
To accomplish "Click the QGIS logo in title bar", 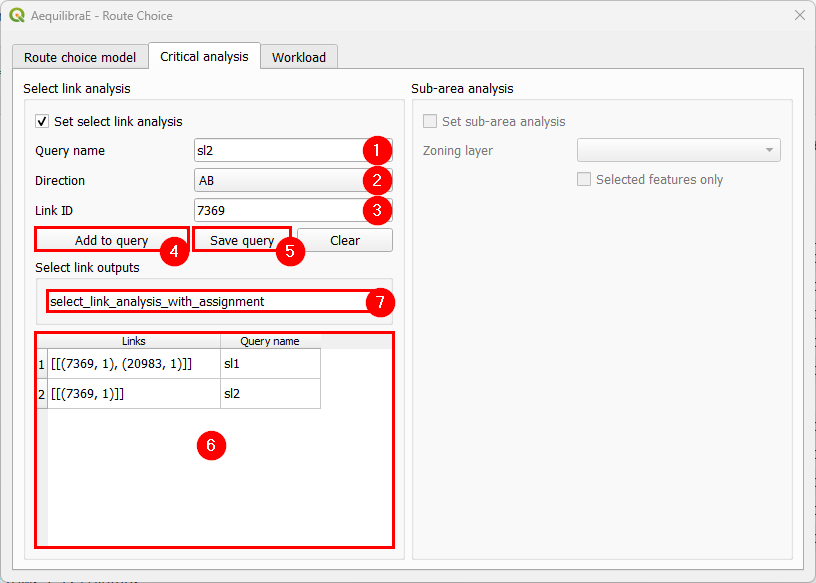I will click(17, 16).
